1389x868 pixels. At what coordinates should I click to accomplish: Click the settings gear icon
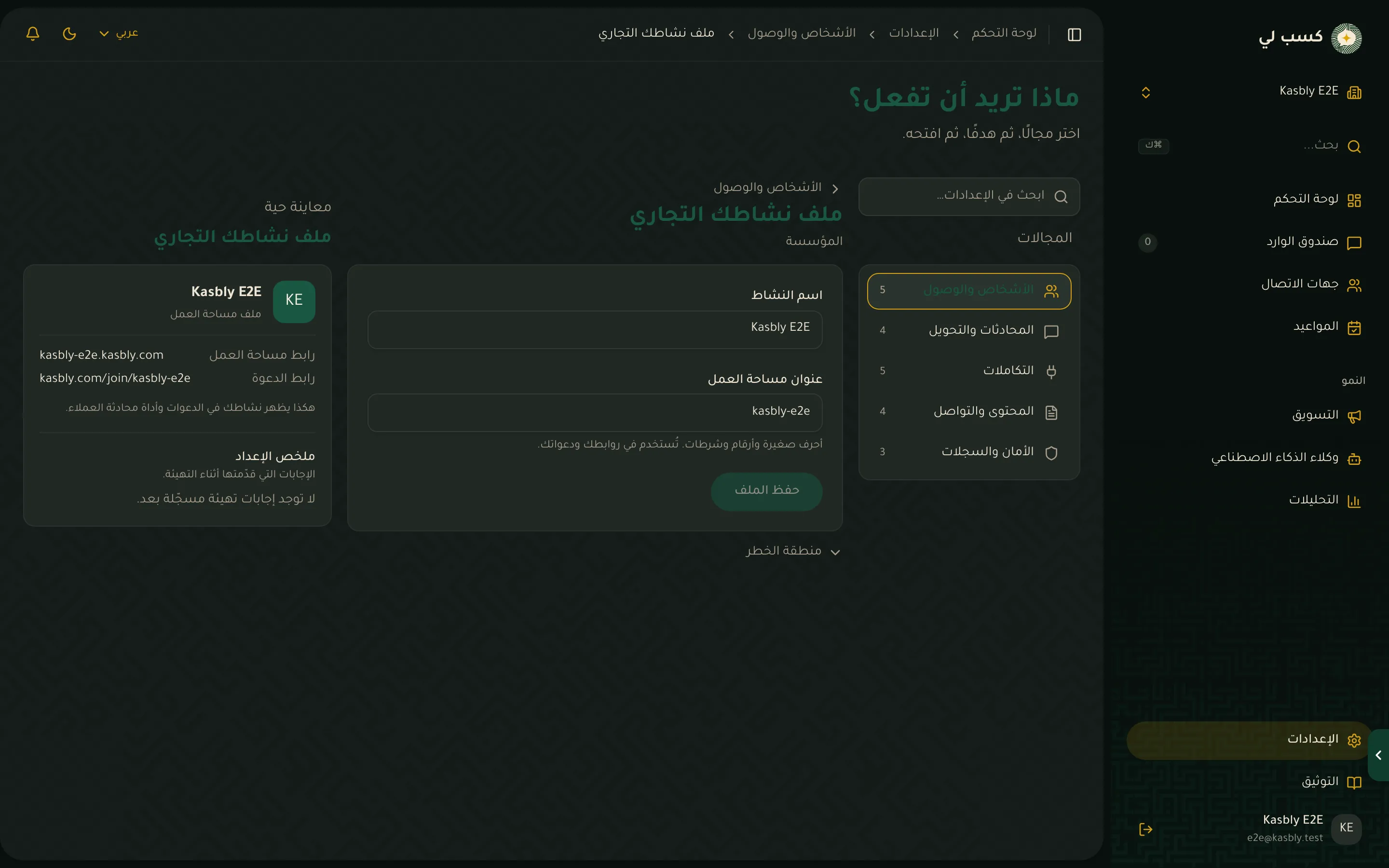click(1354, 741)
